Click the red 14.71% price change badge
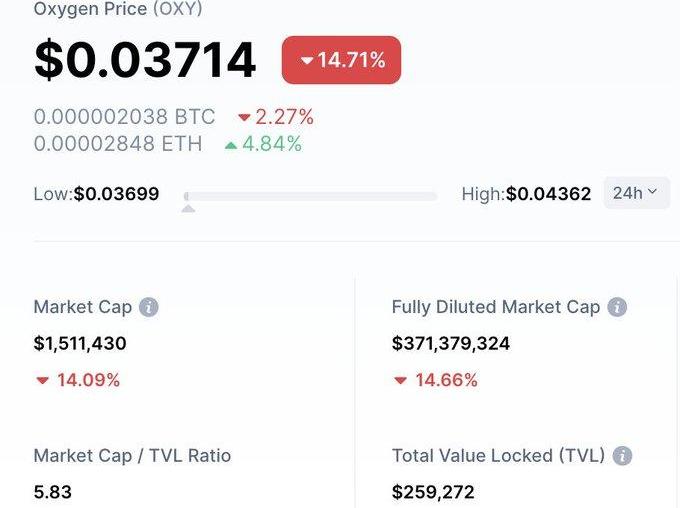 [341, 60]
